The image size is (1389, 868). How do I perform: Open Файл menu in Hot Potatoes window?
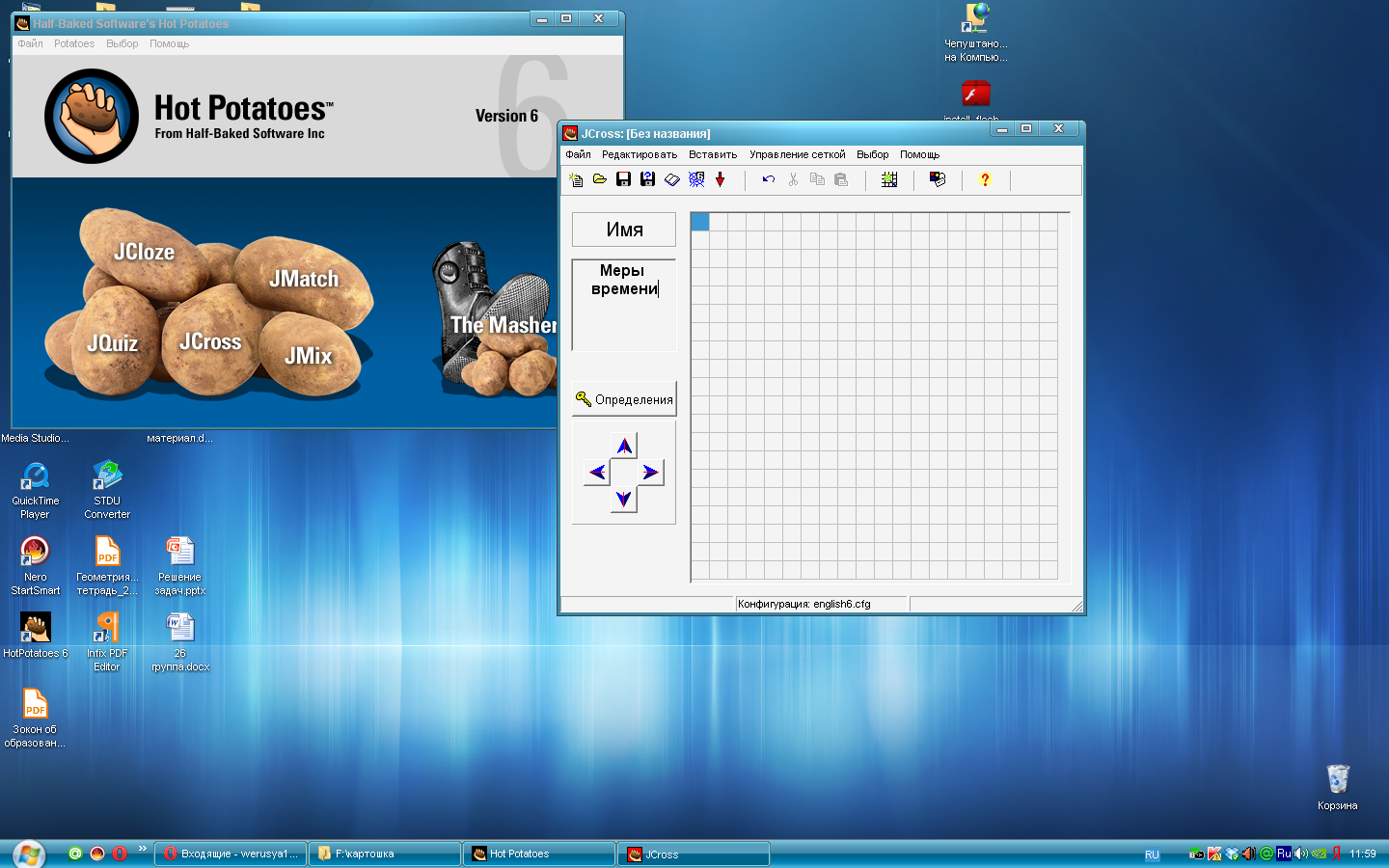[30, 43]
